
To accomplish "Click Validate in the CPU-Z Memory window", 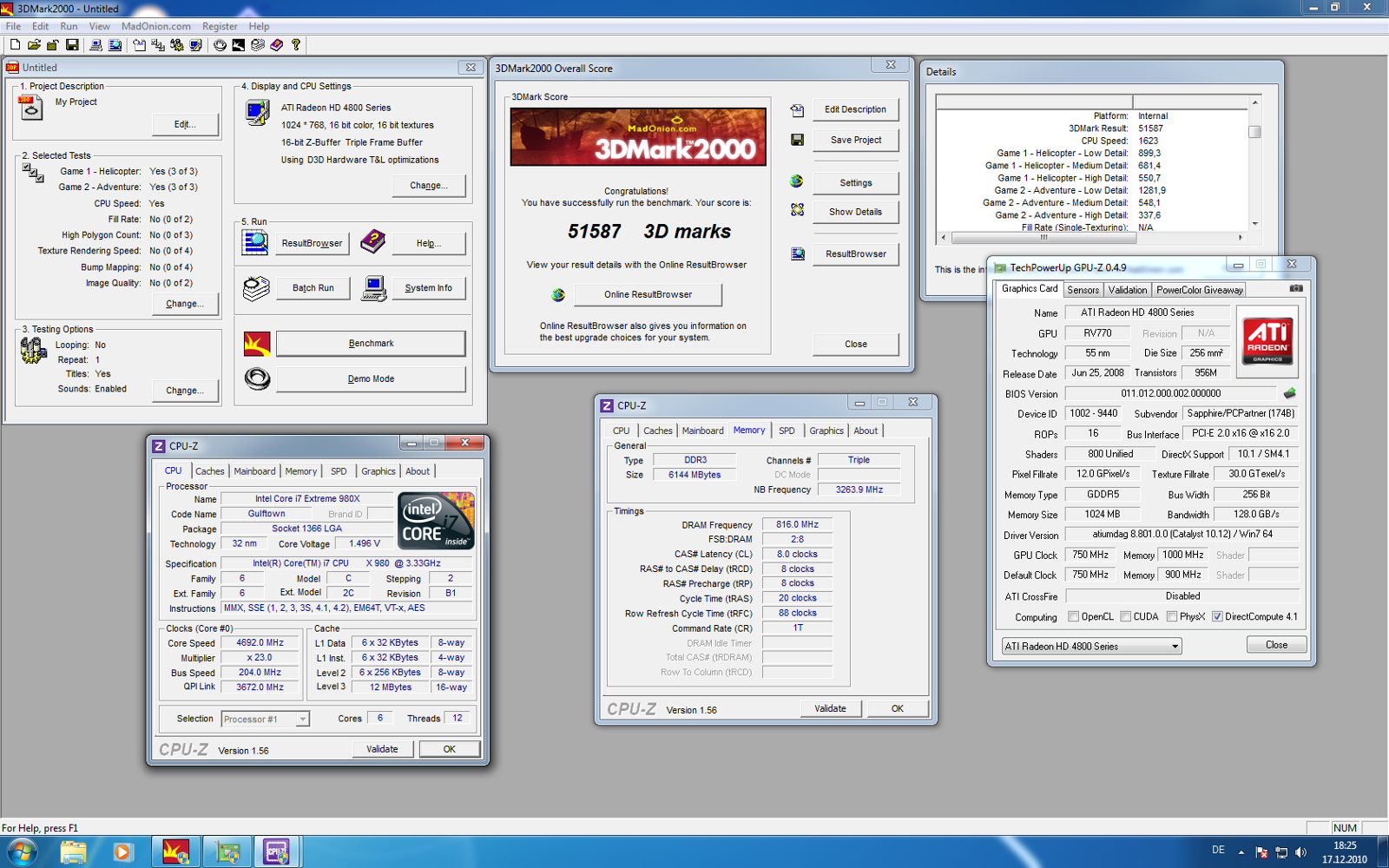I will tap(830, 708).
